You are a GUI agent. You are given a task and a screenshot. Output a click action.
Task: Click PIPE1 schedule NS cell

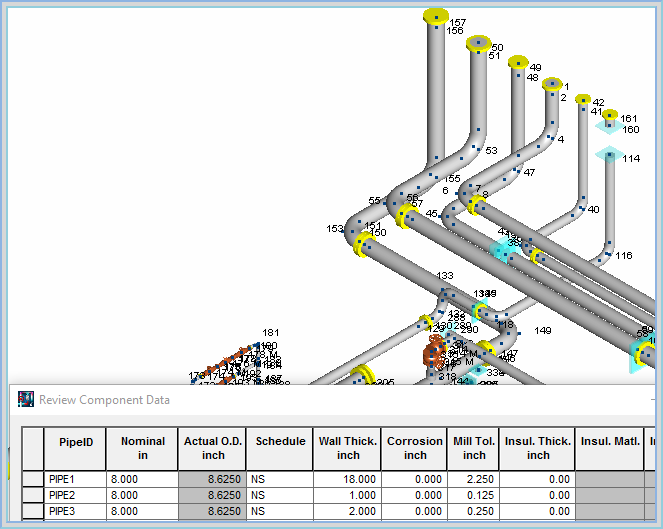coord(280,479)
